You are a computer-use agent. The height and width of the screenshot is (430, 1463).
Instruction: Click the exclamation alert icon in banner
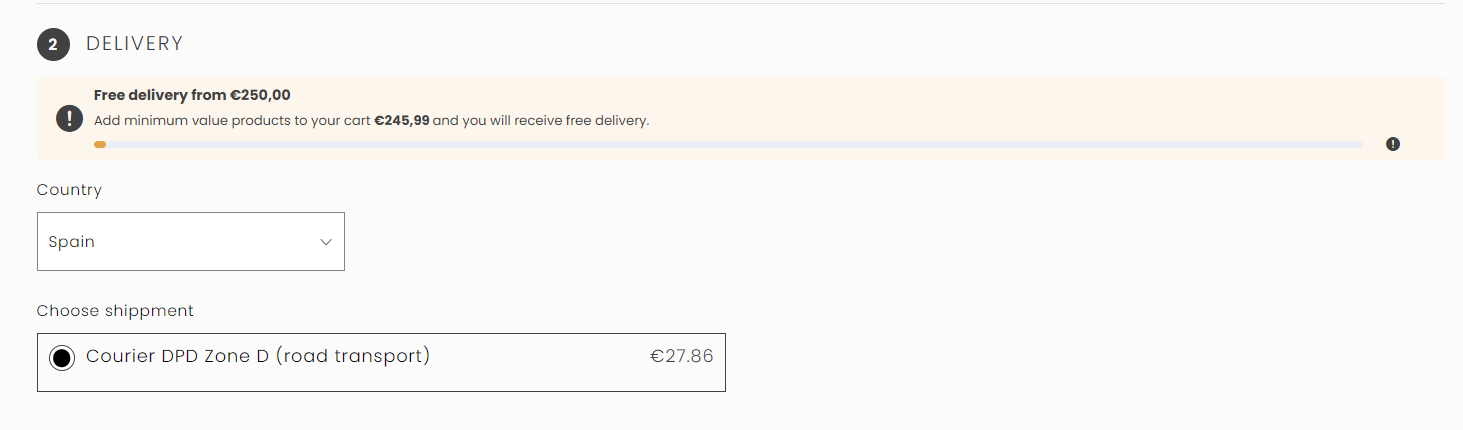click(x=69, y=119)
